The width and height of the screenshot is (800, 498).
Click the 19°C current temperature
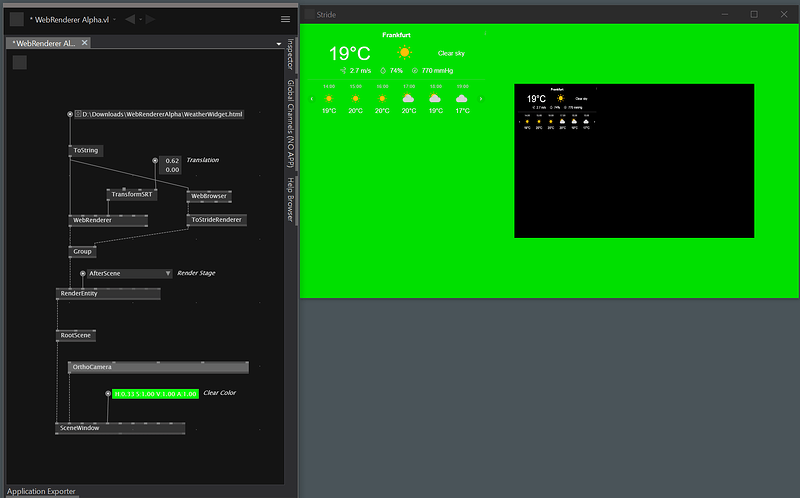[349, 54]
